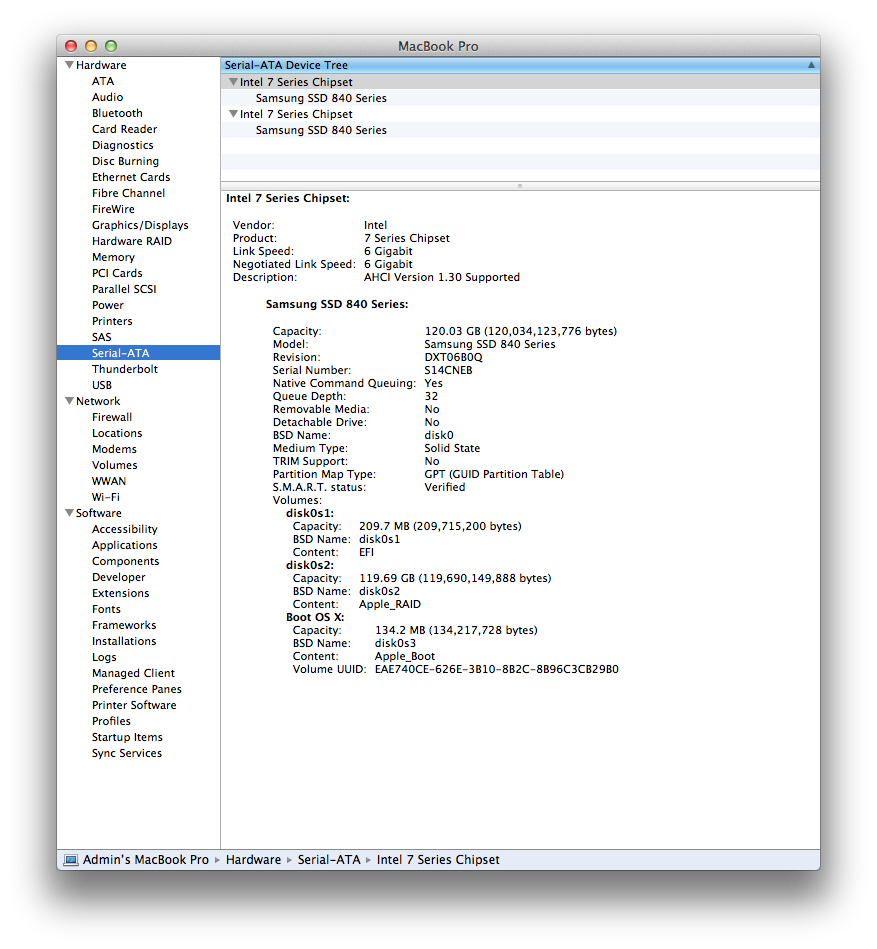This screenshot has height=949, width=877.
Task: Open Preference Panes list
Action: 137,689
